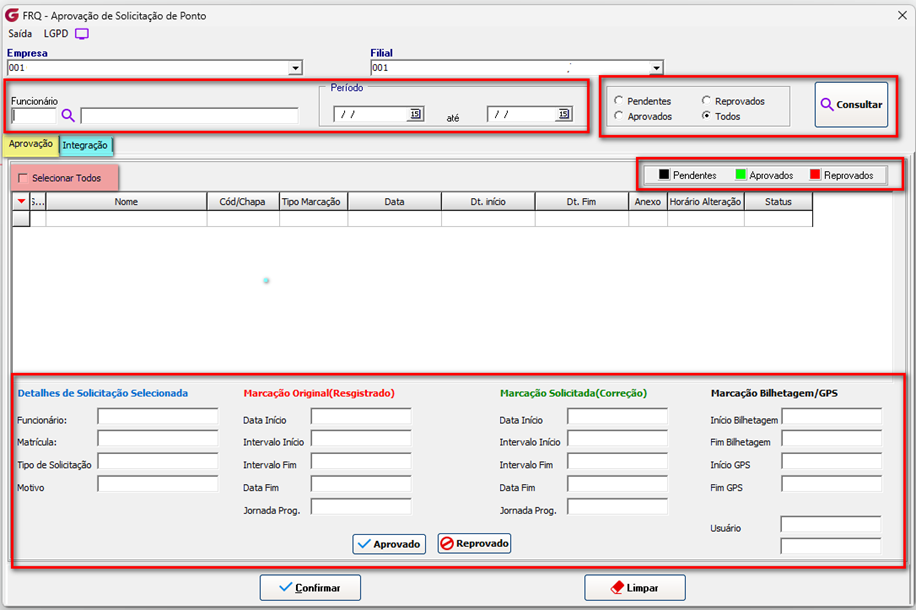Check the Selecionar Todos checkbox
Image resolution: width=916 pixels, height=610 pixels.
coord(23,178)
